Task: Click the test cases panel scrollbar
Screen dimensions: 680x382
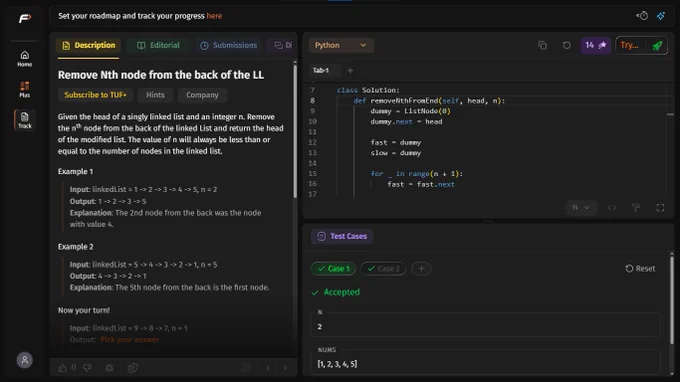Action: coord(672,299)
